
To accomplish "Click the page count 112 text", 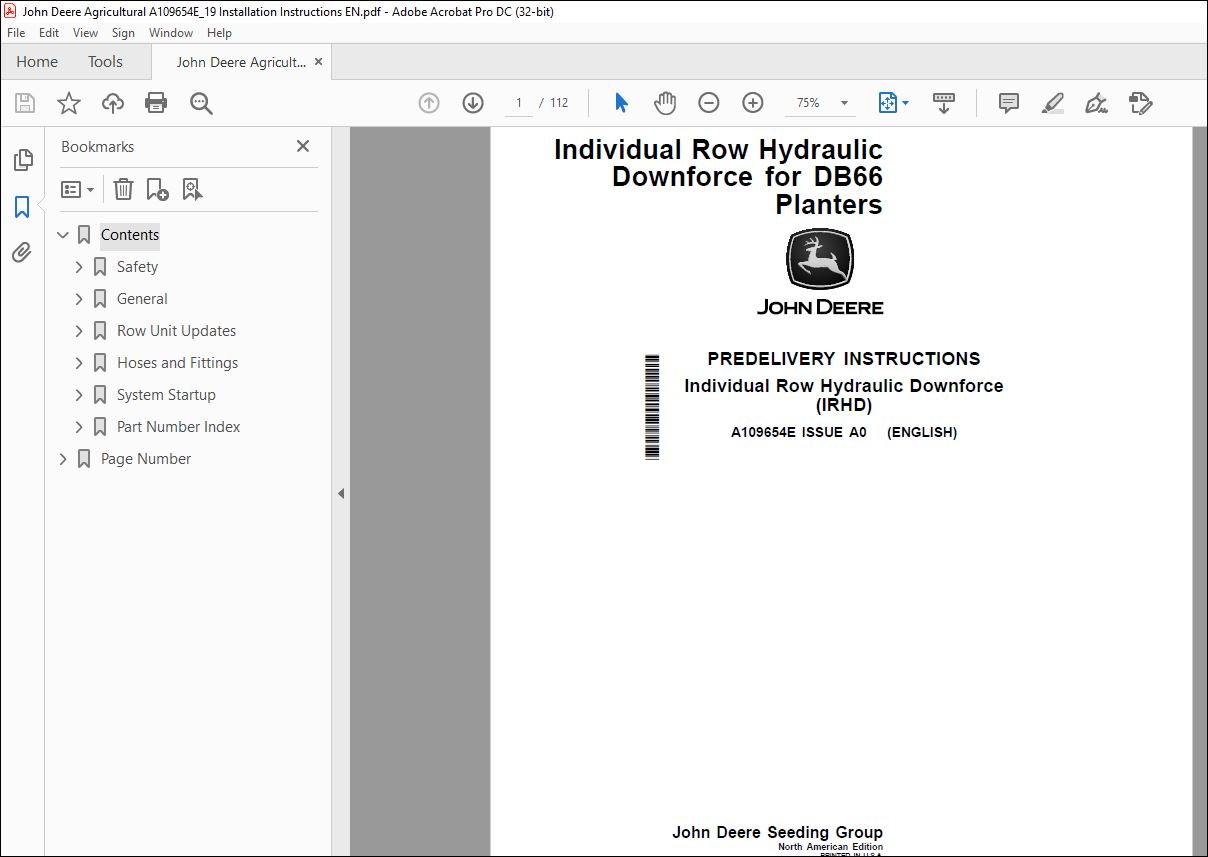I will tap(559, 103).
